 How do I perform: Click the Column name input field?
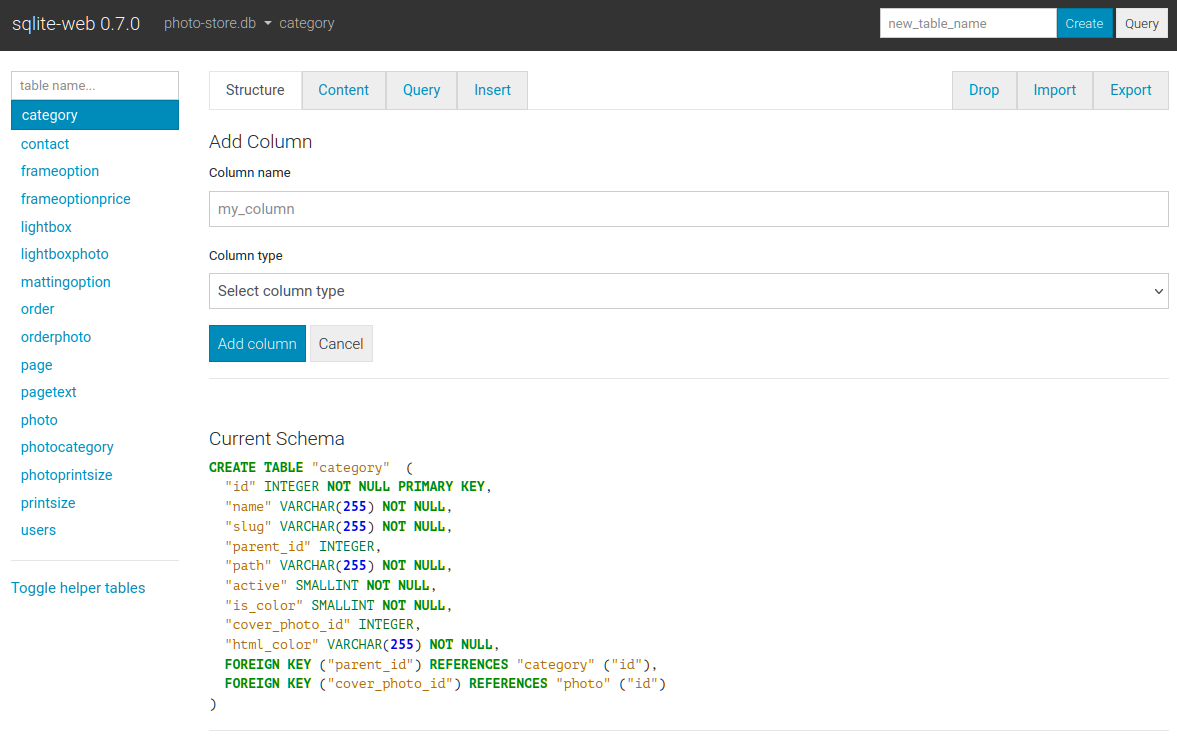688,209
